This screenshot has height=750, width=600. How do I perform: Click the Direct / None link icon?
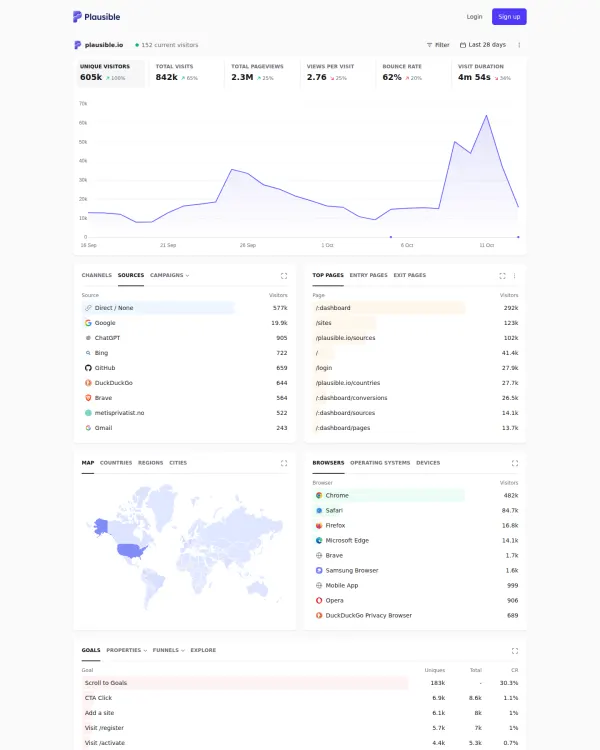88,308
